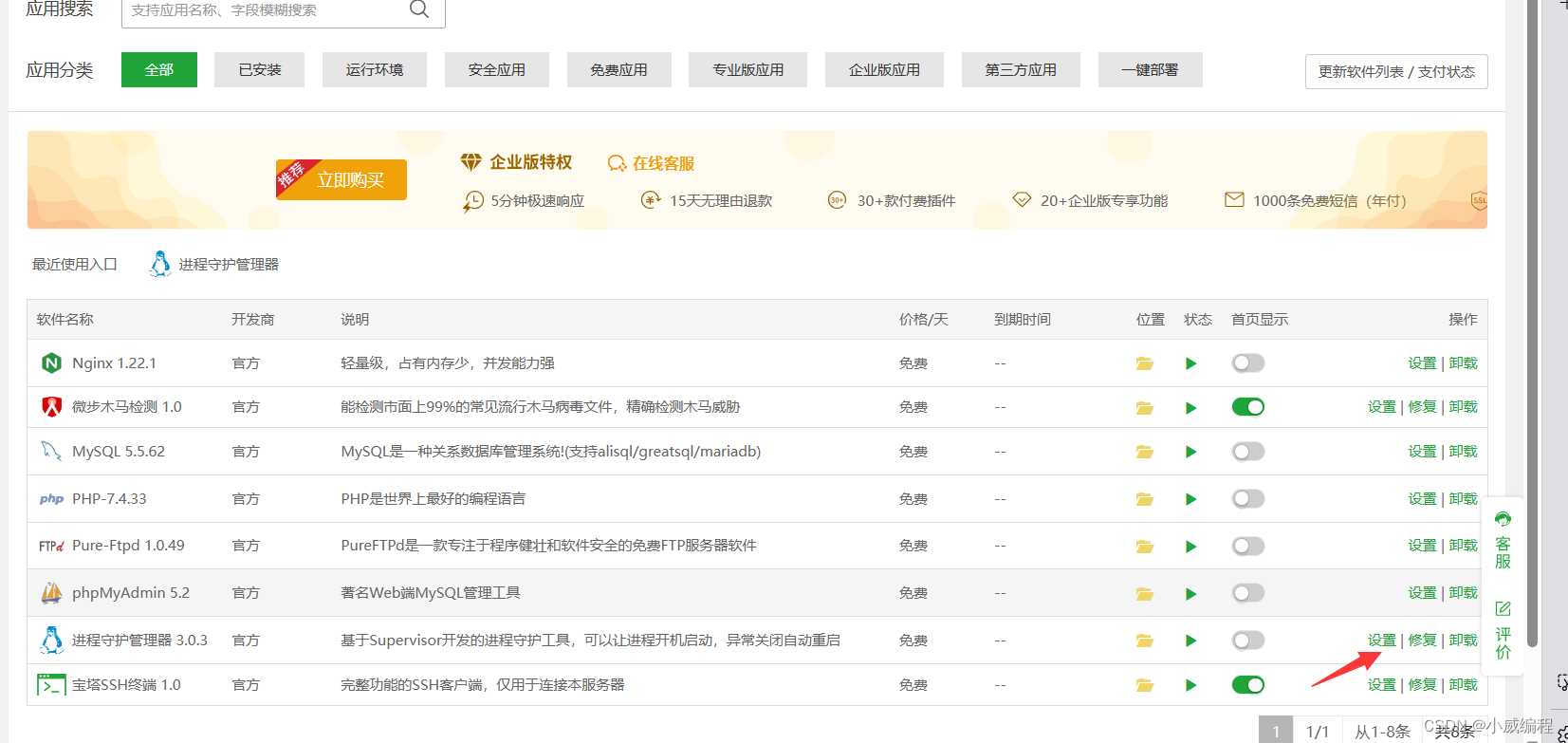This screenshot has width=1568, height=743.
Task: Disable homepage display for 微步木马检测
Action: click(x=1248, y=407)
